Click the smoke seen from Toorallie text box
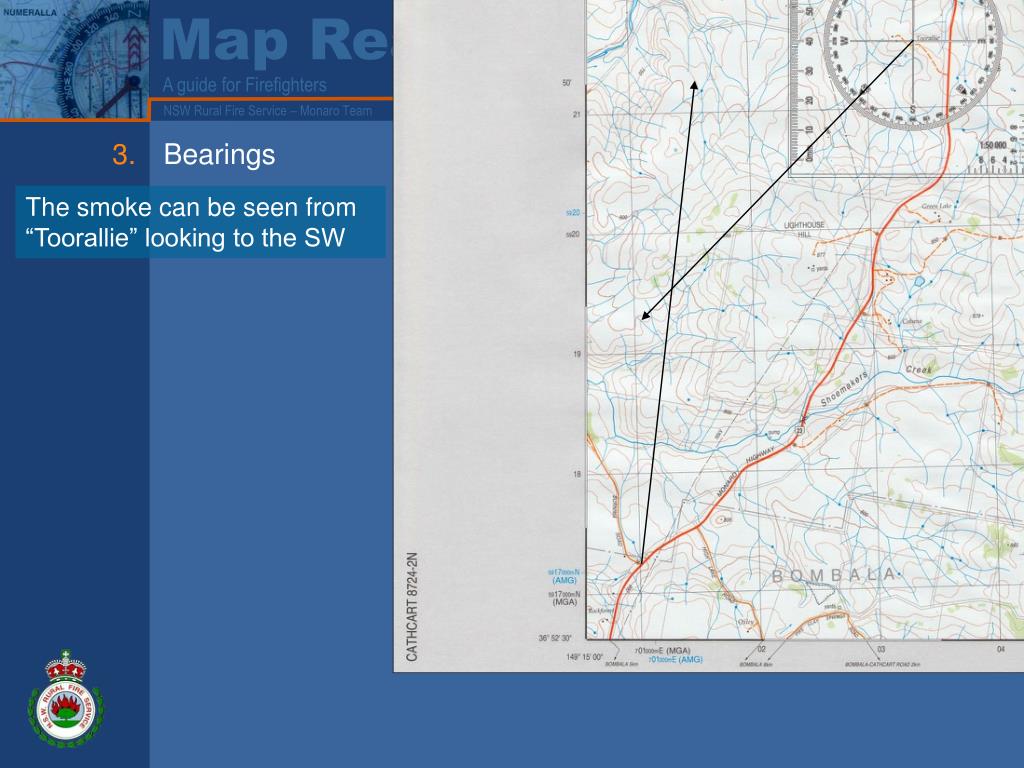The width and height of the screenshot is (1024, 768). 200,222
